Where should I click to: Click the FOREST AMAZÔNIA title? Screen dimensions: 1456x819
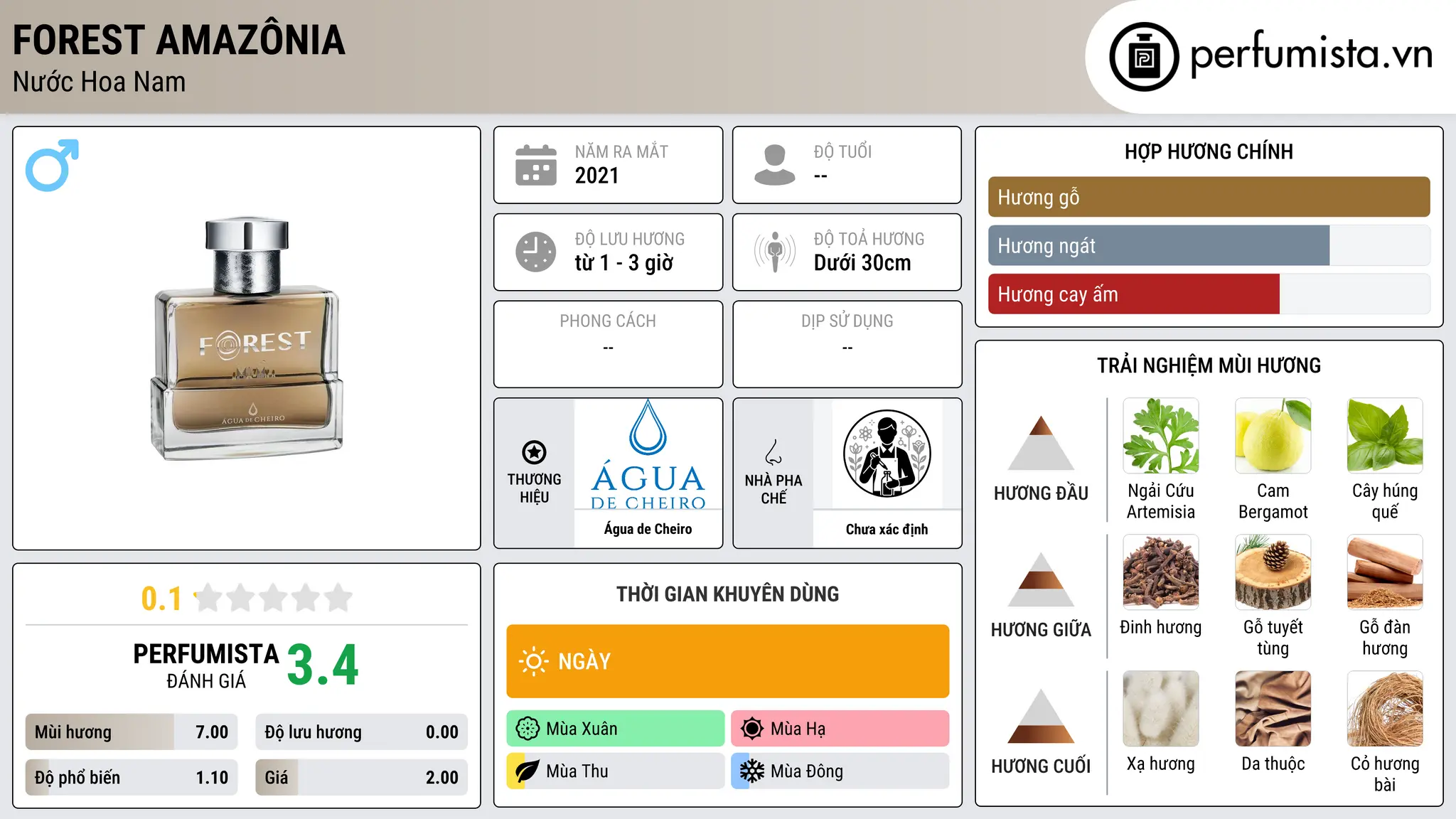tap(179, 40)
